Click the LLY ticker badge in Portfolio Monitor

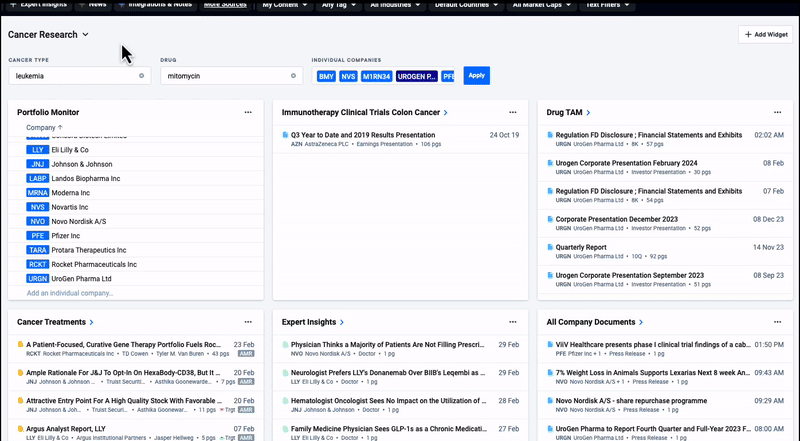click(37, 150)
